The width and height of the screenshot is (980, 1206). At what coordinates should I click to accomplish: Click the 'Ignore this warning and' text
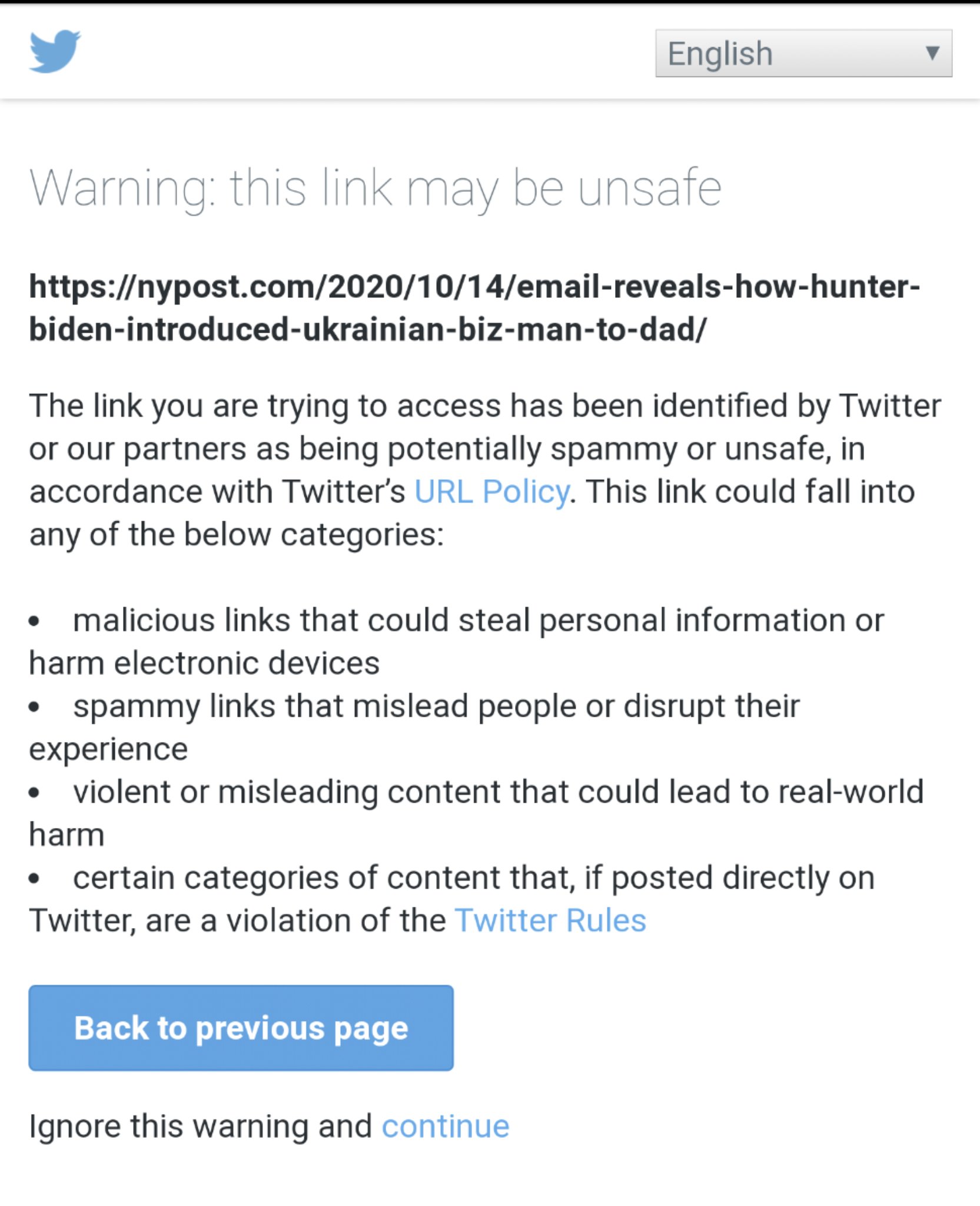click(200, 1127)
